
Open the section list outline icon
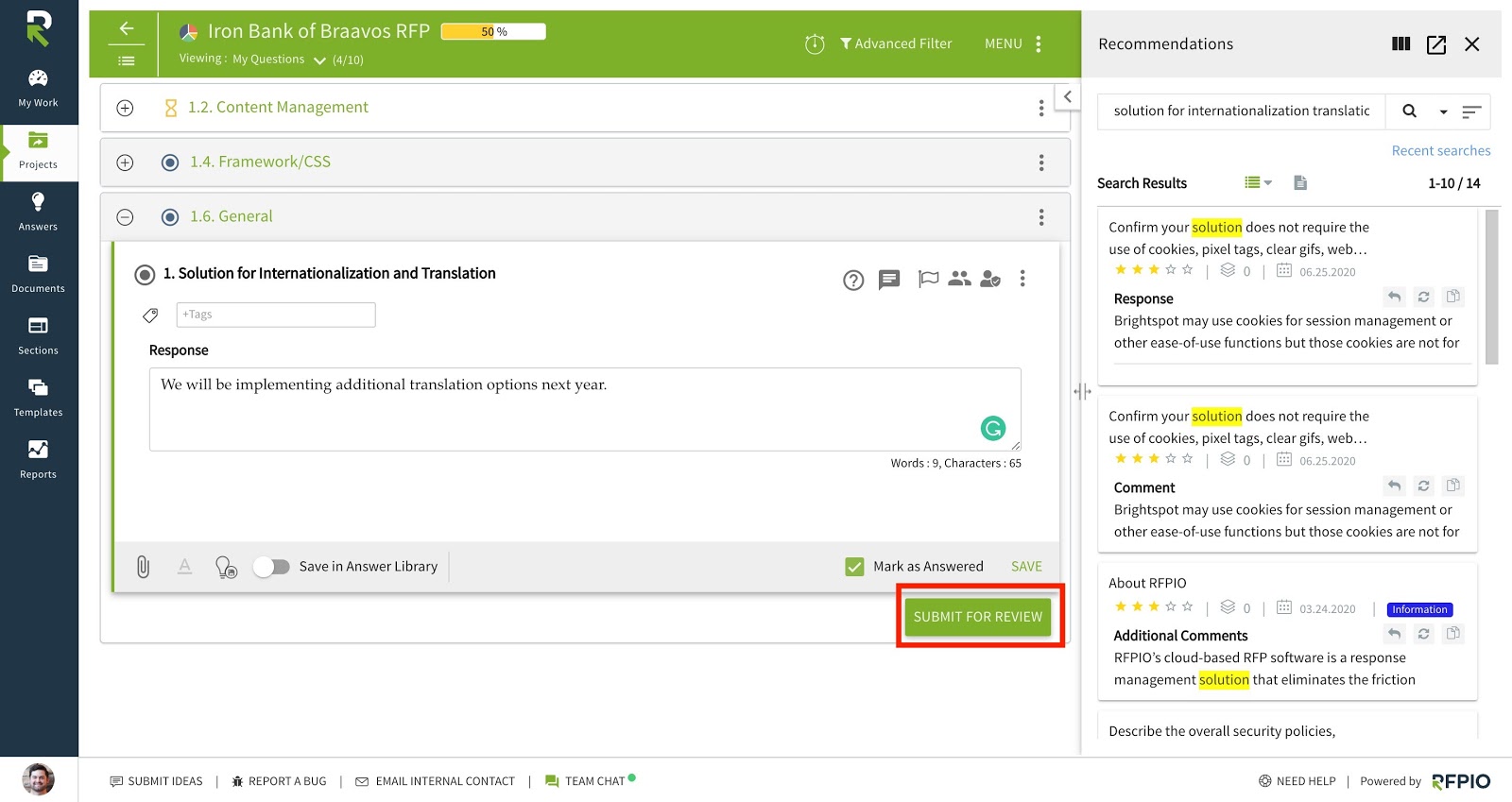coord(127,60)
